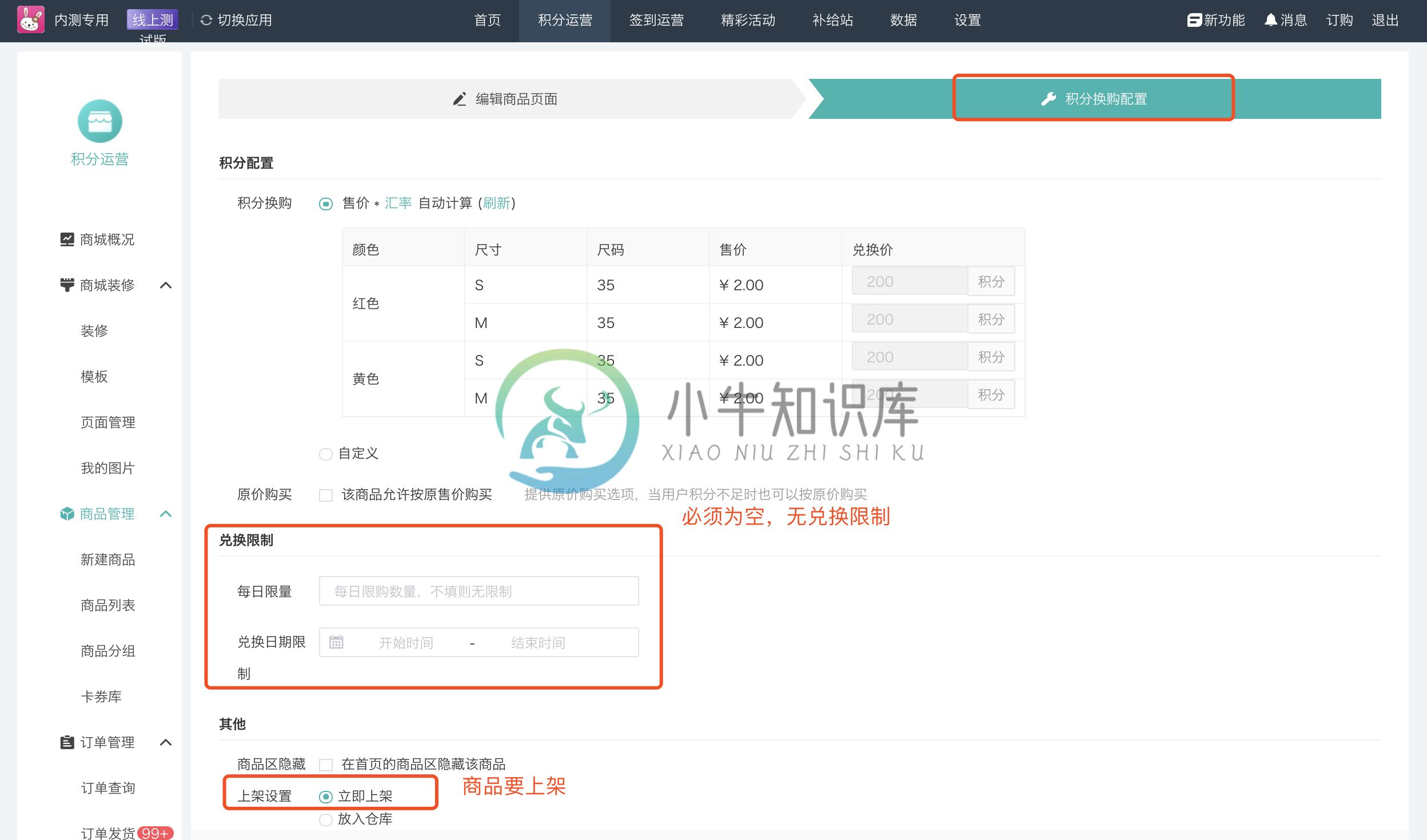This screenshot has width=1427, height=840.
Task: Click the calendar icon in date range field
Action: [336, 642]
